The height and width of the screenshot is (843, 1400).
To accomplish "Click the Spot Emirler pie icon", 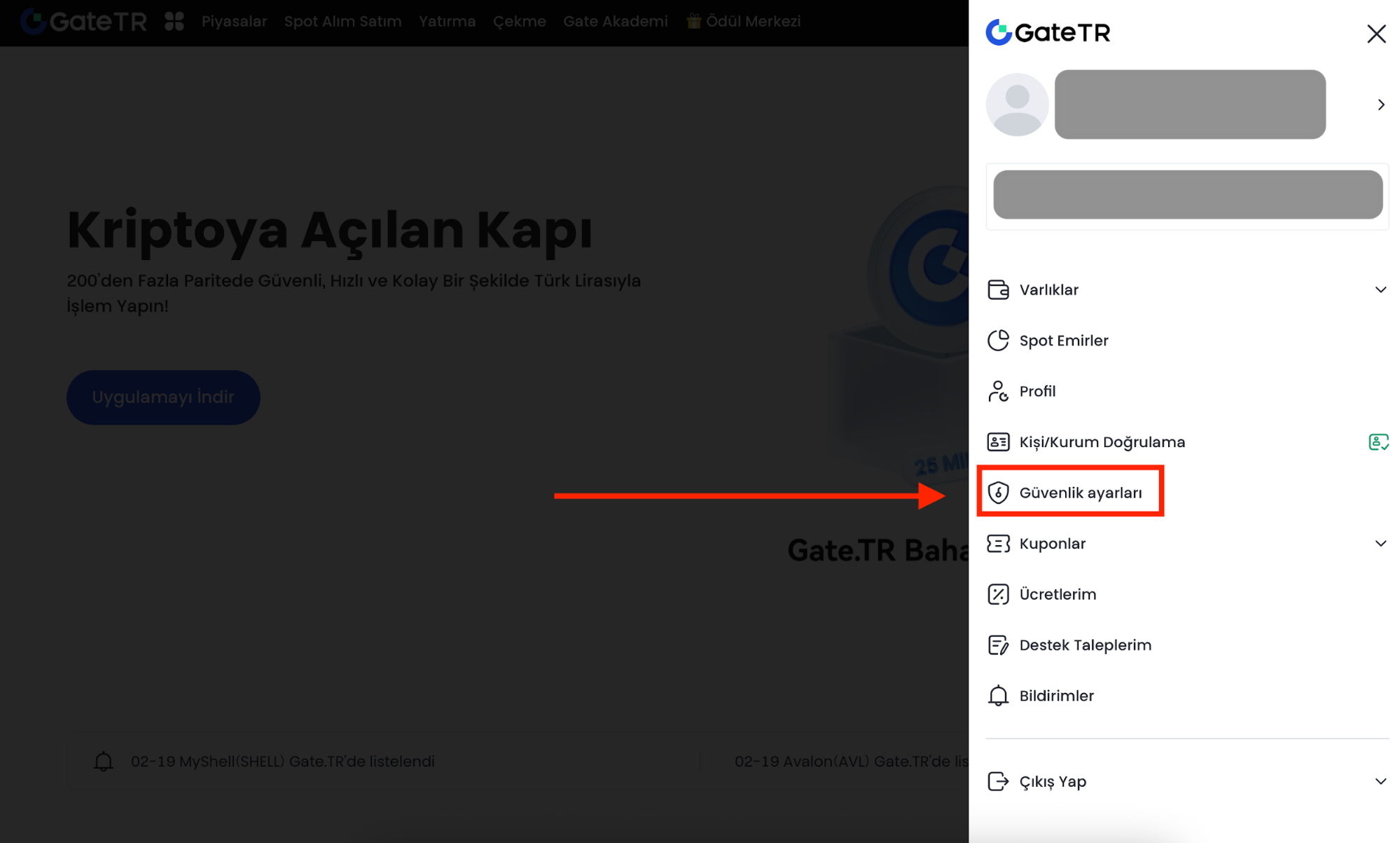I will coord(998,341).
